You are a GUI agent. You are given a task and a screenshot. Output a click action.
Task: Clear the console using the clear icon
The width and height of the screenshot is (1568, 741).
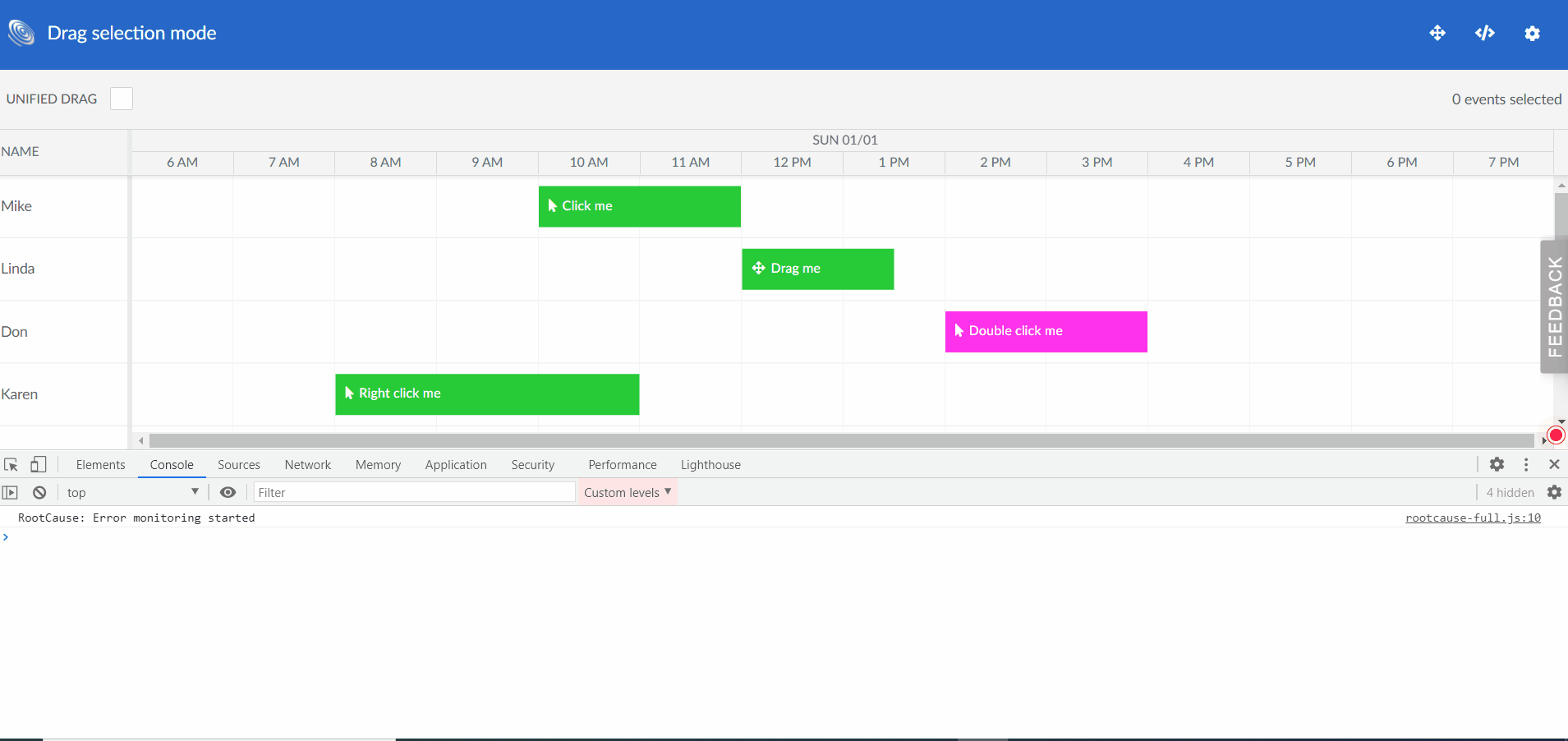coord(39,492)
